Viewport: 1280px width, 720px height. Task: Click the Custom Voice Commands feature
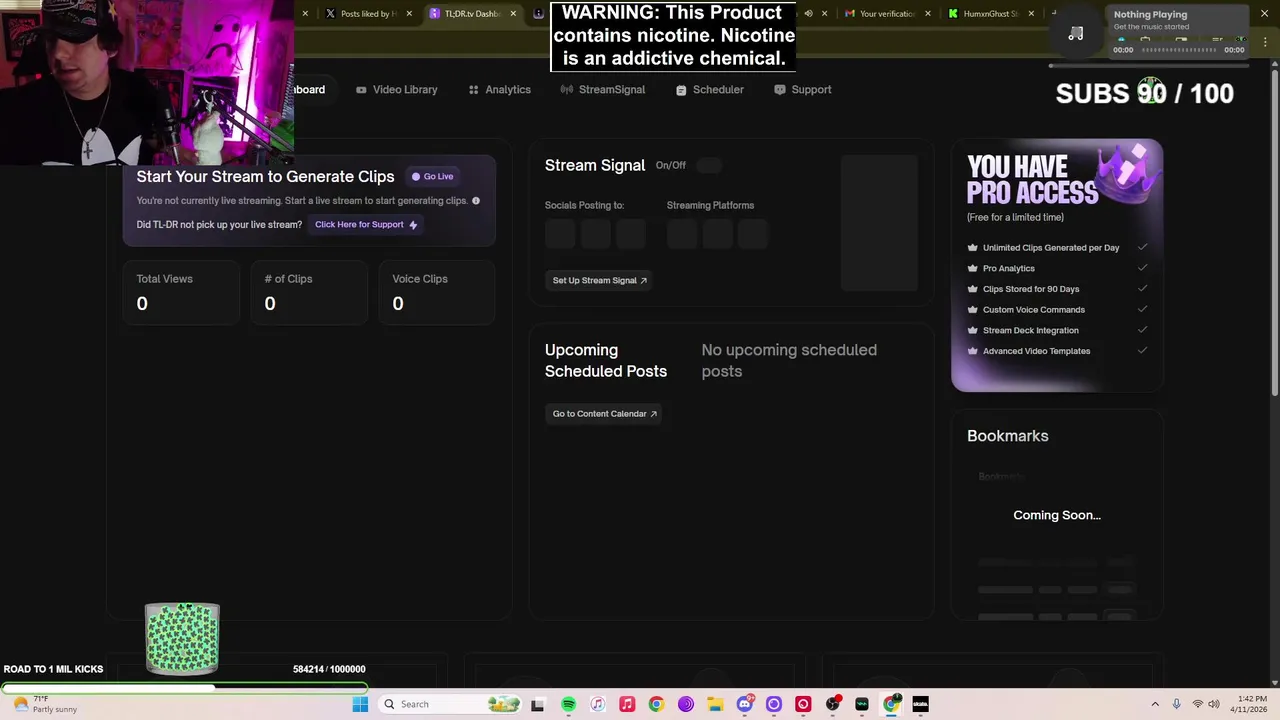[x=1034, y=310]
